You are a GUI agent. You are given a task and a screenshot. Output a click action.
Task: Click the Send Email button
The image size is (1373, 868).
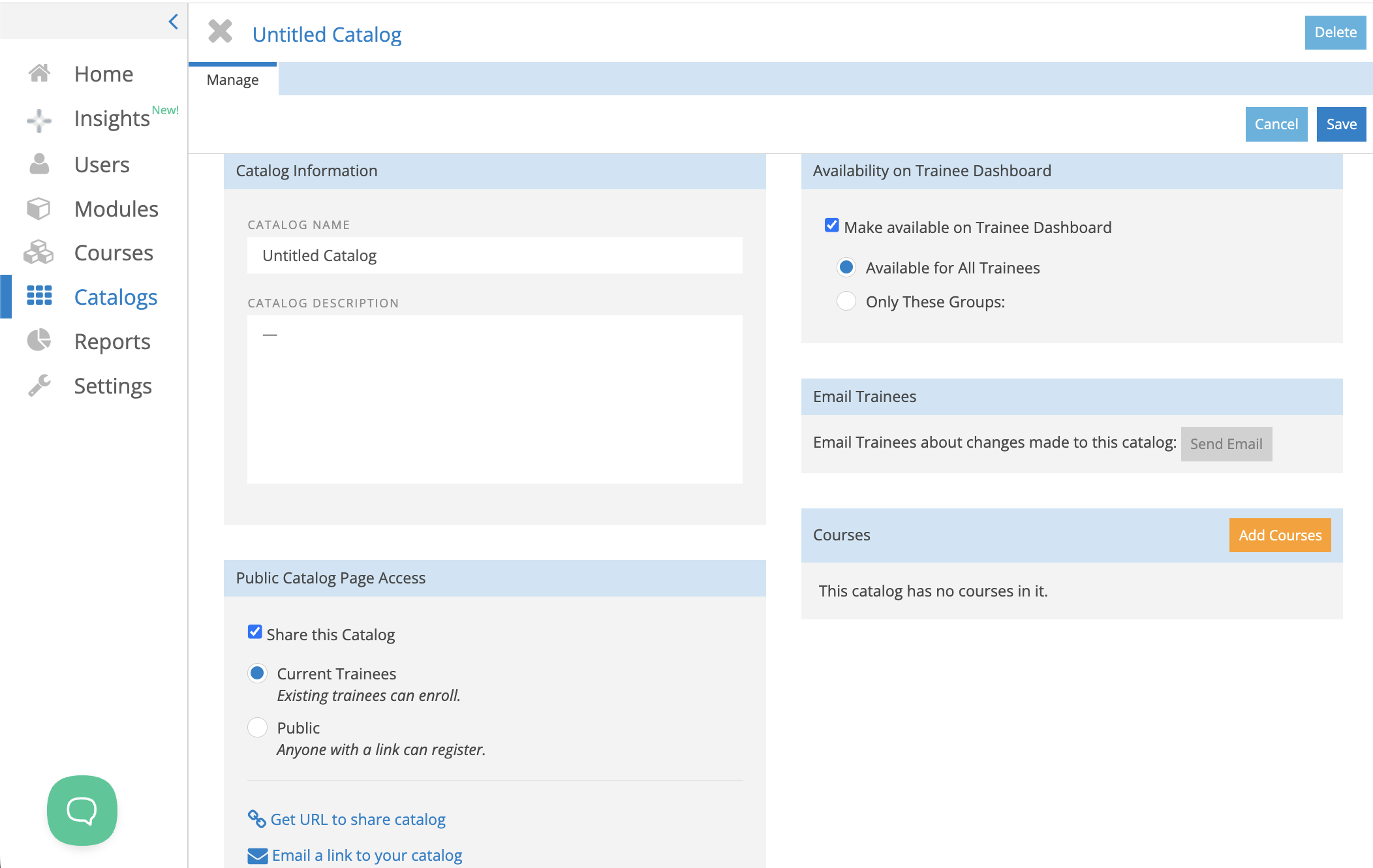click(1226, 444)
